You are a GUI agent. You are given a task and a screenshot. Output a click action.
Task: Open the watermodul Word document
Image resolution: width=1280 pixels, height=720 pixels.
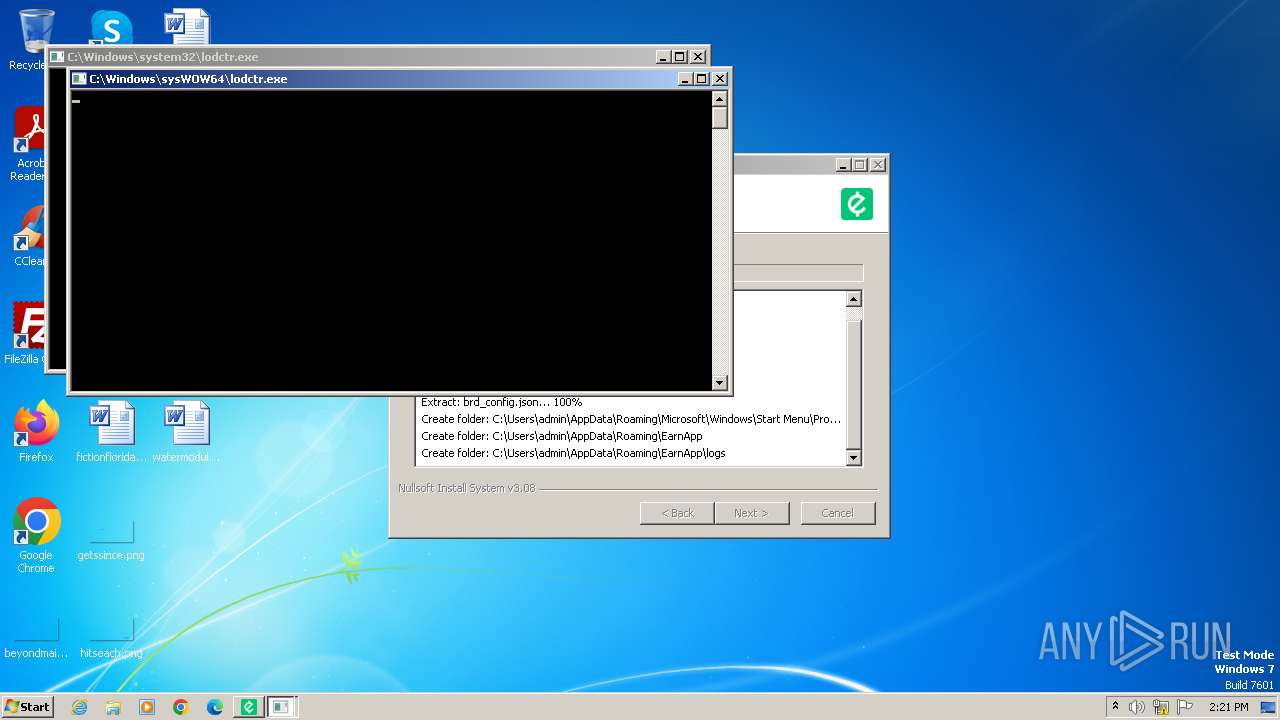point(187,432)
